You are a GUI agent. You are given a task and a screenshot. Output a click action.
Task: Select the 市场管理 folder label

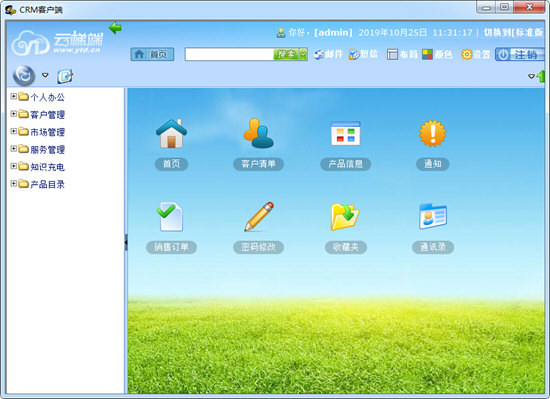click(47, 132)
